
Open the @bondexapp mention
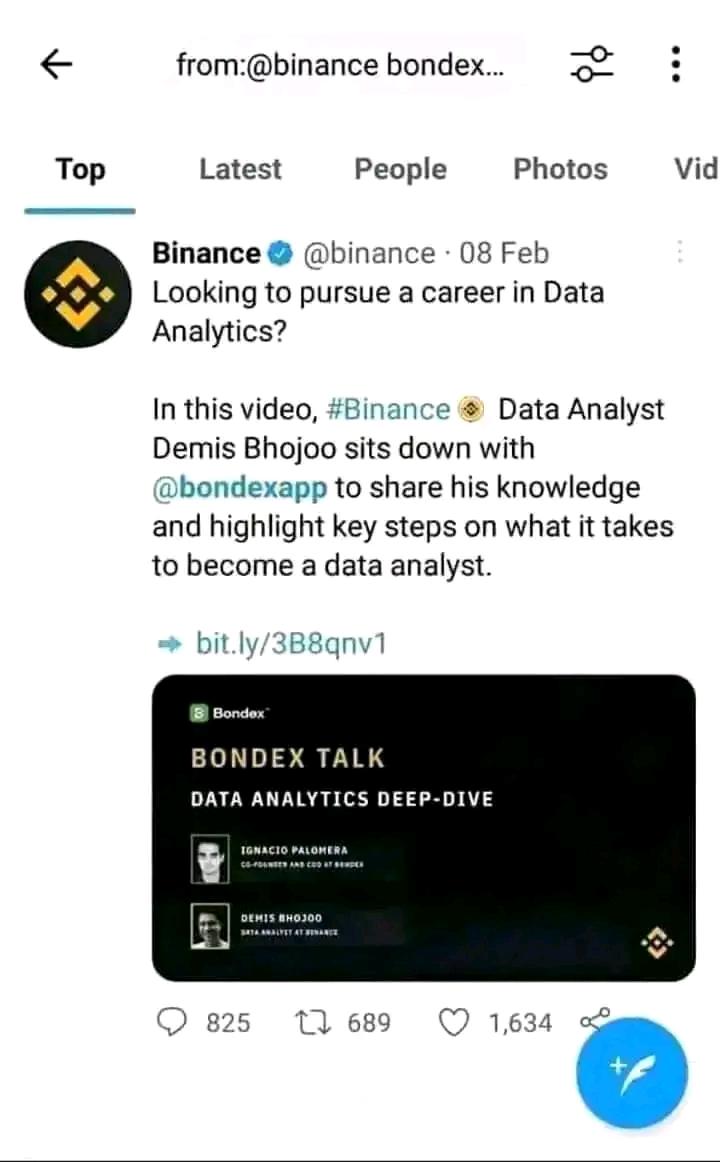(240, 488)
